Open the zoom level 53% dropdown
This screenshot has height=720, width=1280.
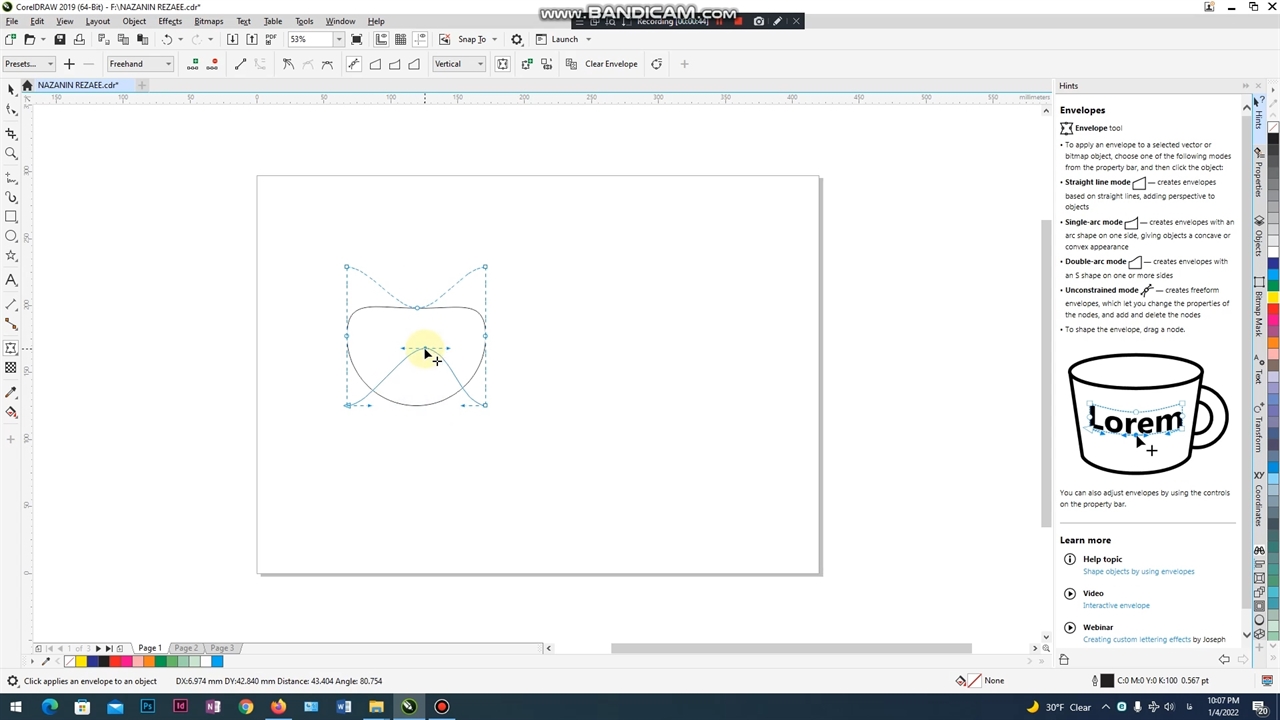(x=339, y=39)
